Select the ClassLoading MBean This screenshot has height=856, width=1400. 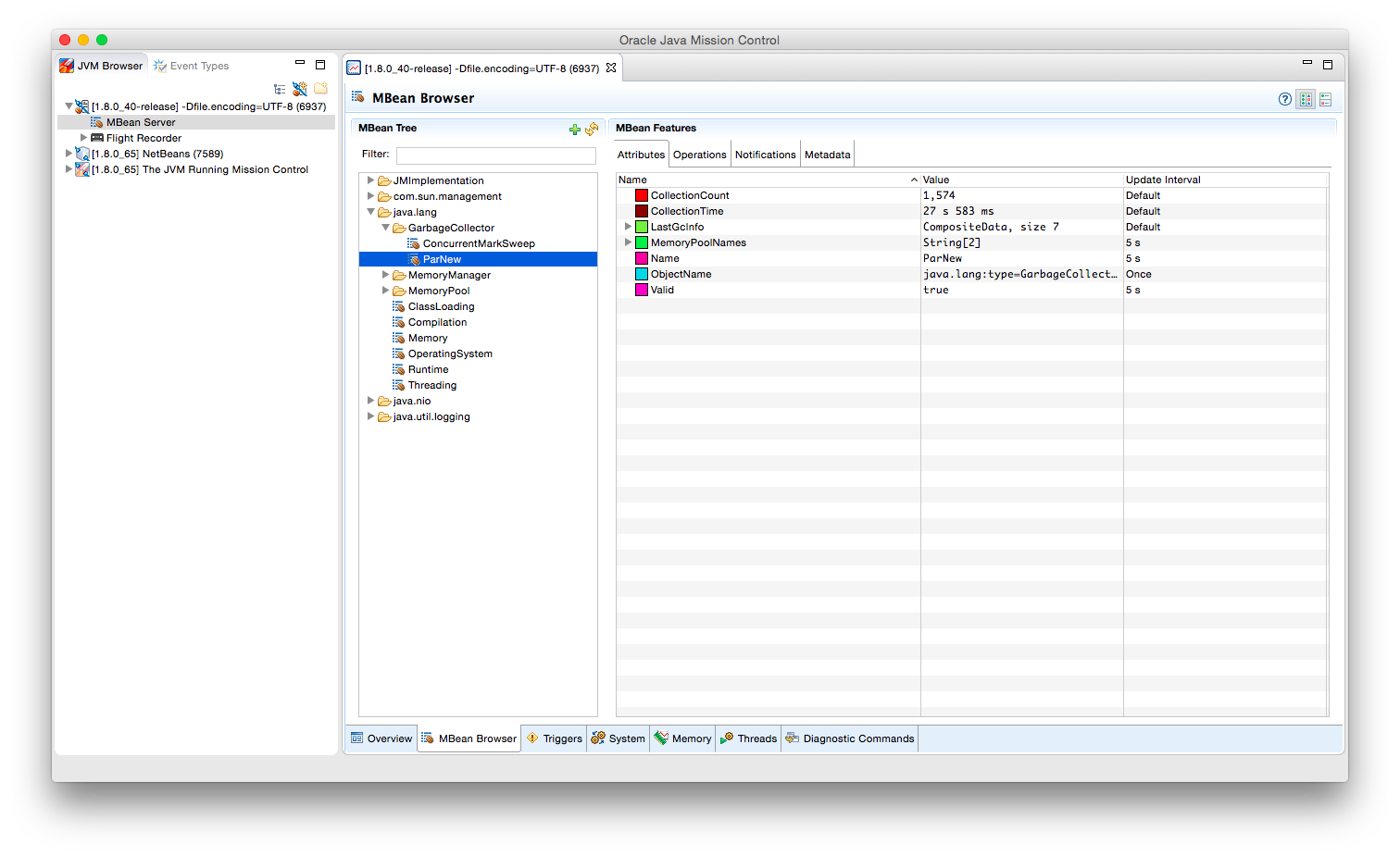441,306
